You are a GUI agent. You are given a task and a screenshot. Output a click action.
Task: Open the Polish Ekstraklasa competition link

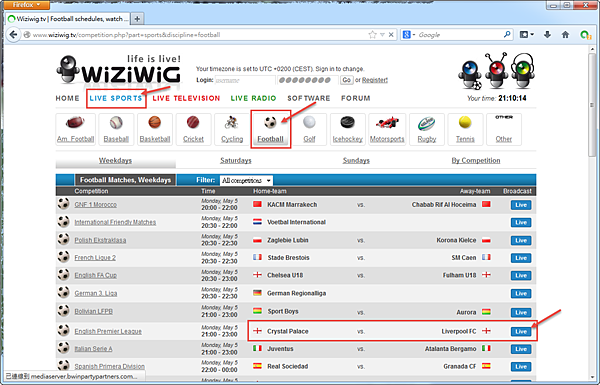coord(100,240)
